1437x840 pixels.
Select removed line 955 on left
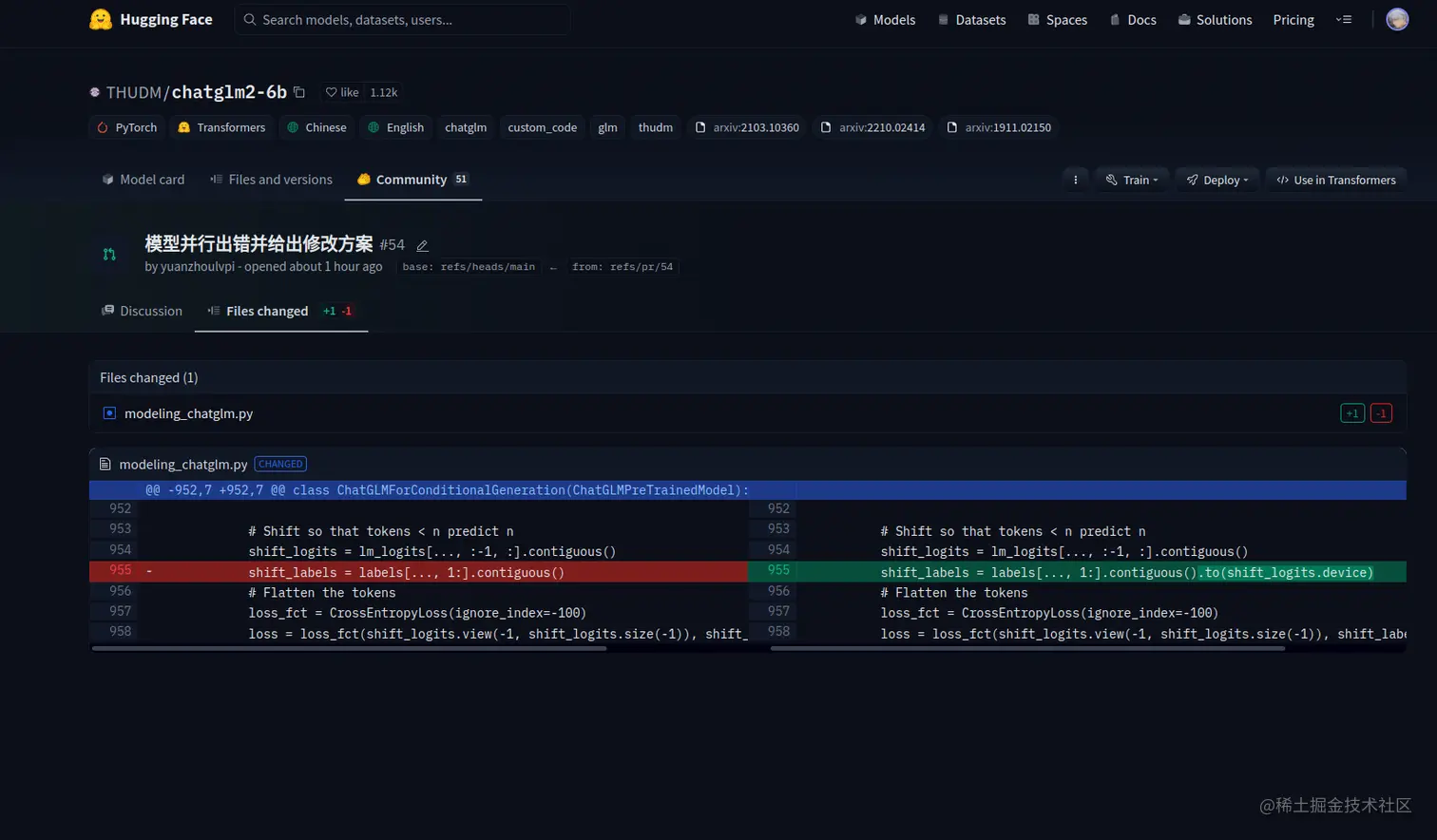click(x=418, y=572)
